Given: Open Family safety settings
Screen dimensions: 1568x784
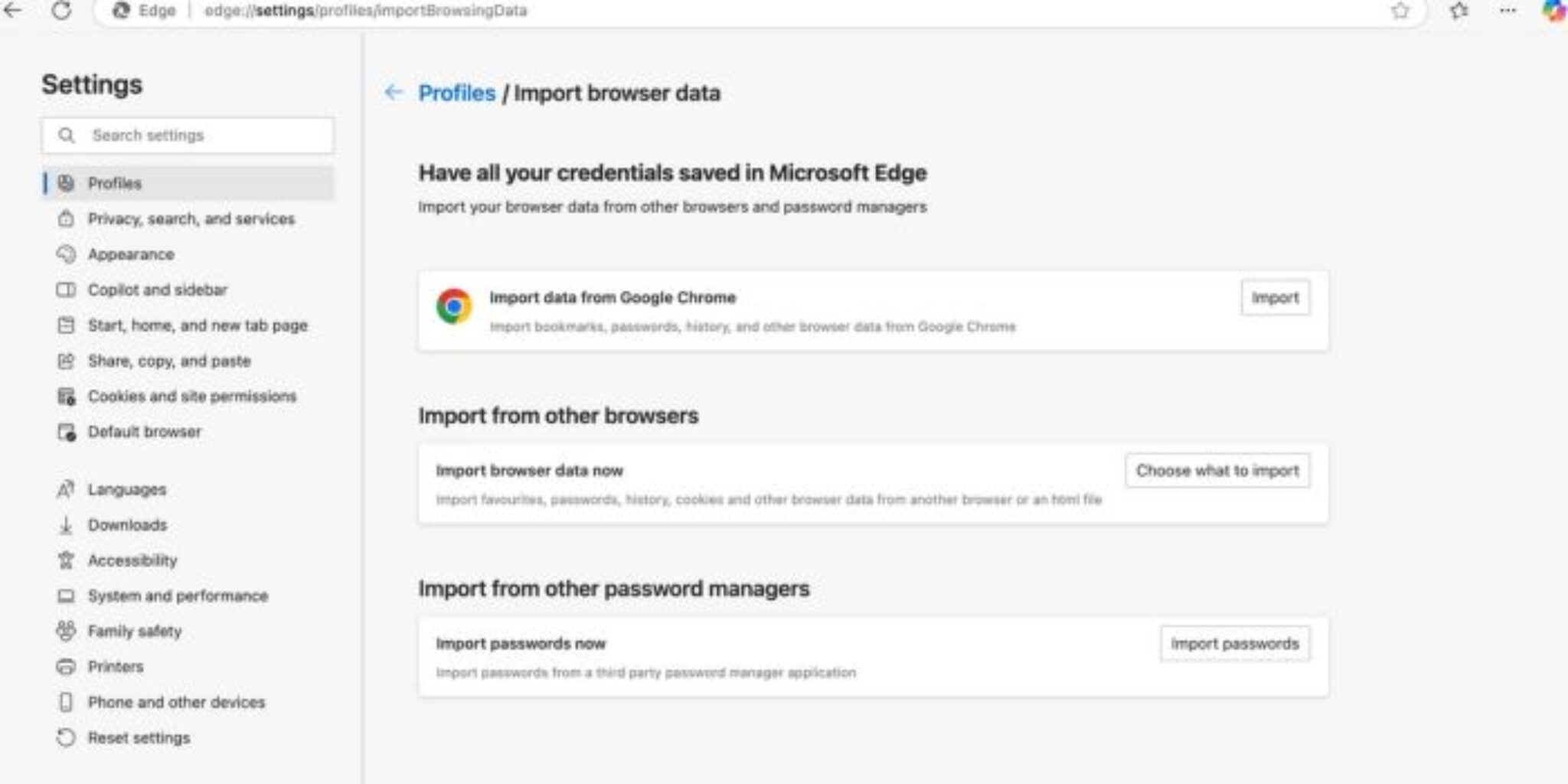Looking at the screenshot, I should click(134, 631).
